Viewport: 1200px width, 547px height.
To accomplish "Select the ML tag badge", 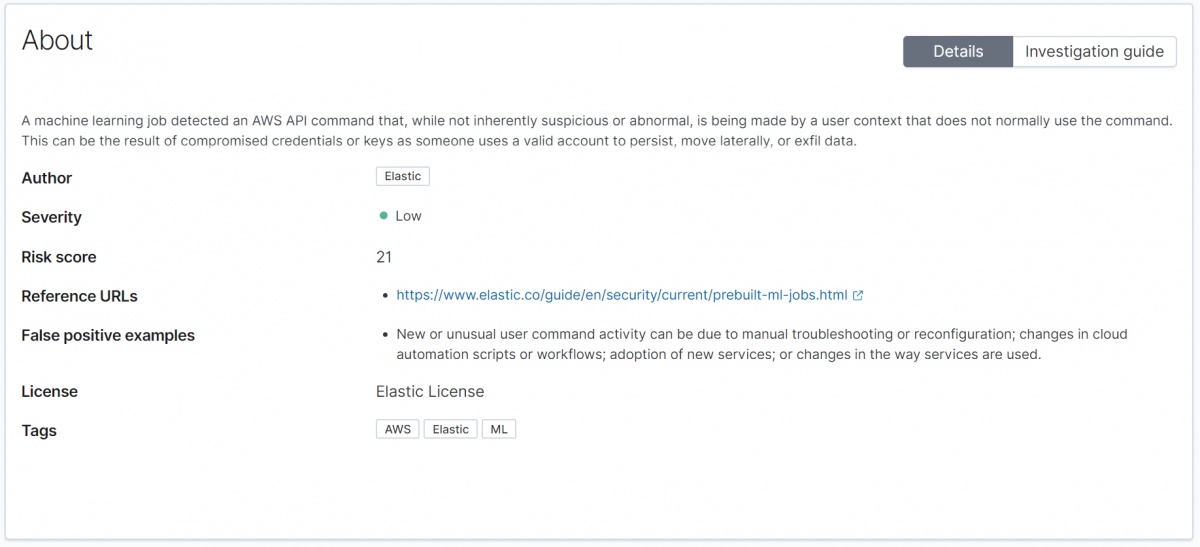I will coord(498,429).
